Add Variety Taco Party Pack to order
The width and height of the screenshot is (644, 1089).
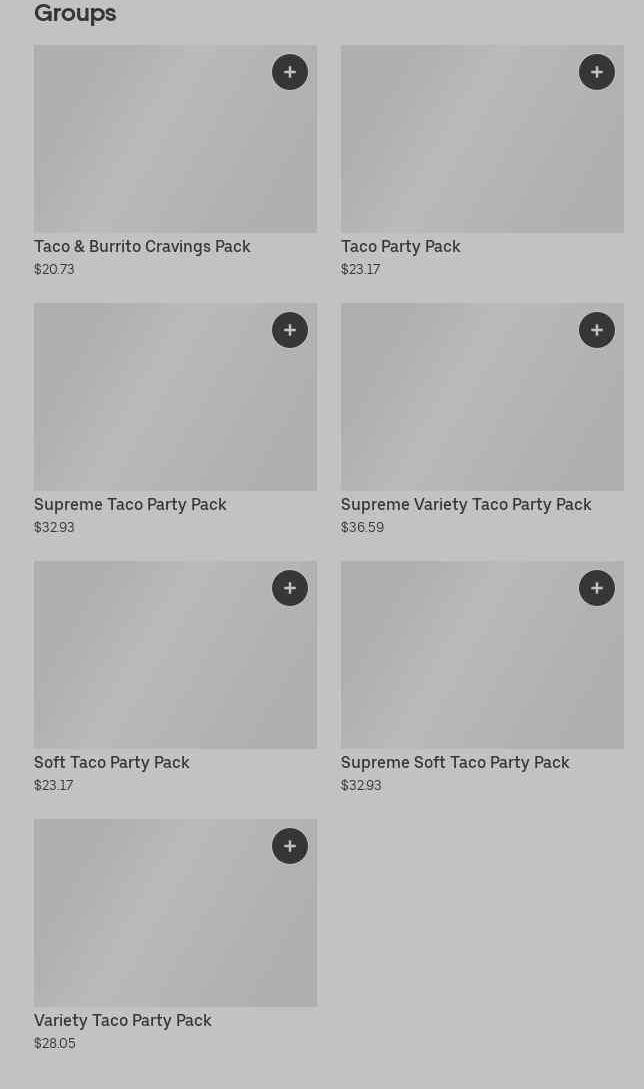coord(290,846)
